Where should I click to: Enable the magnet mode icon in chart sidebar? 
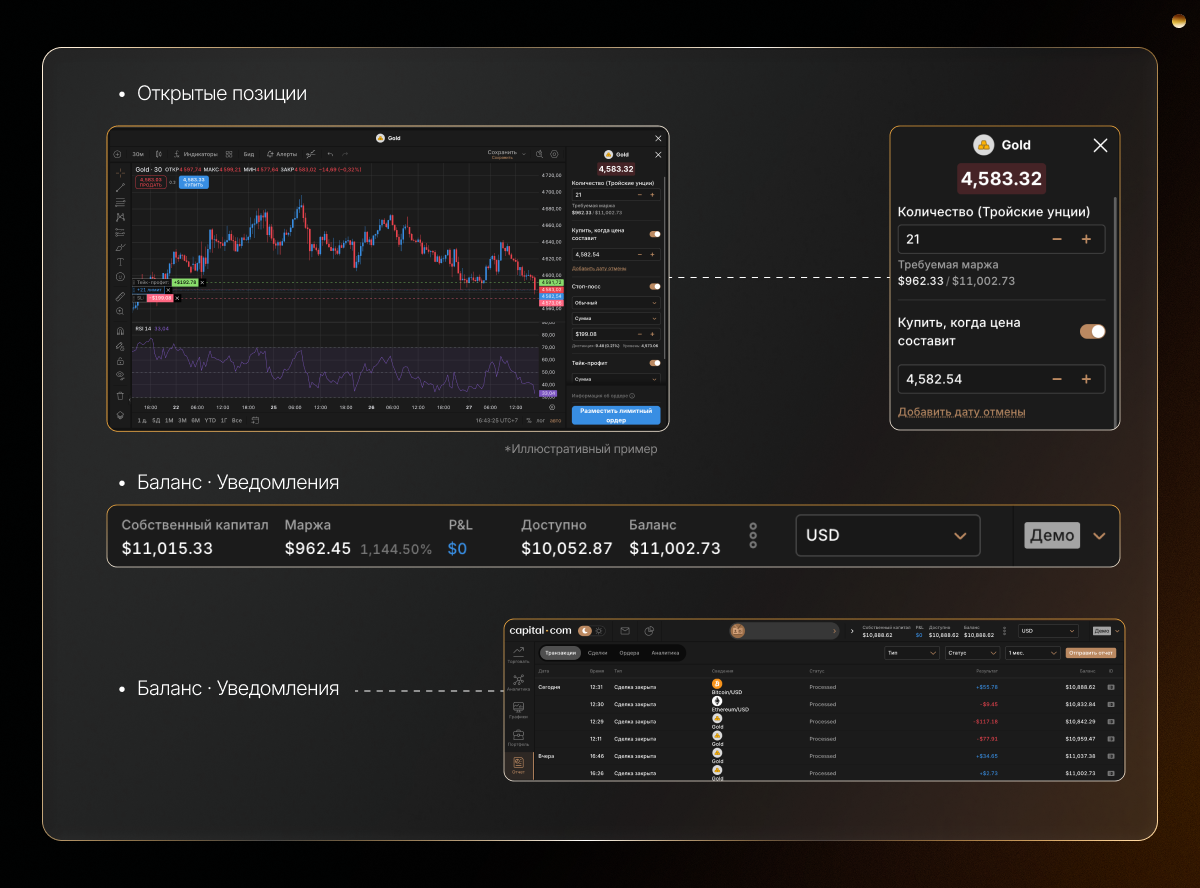pos(120,331)
